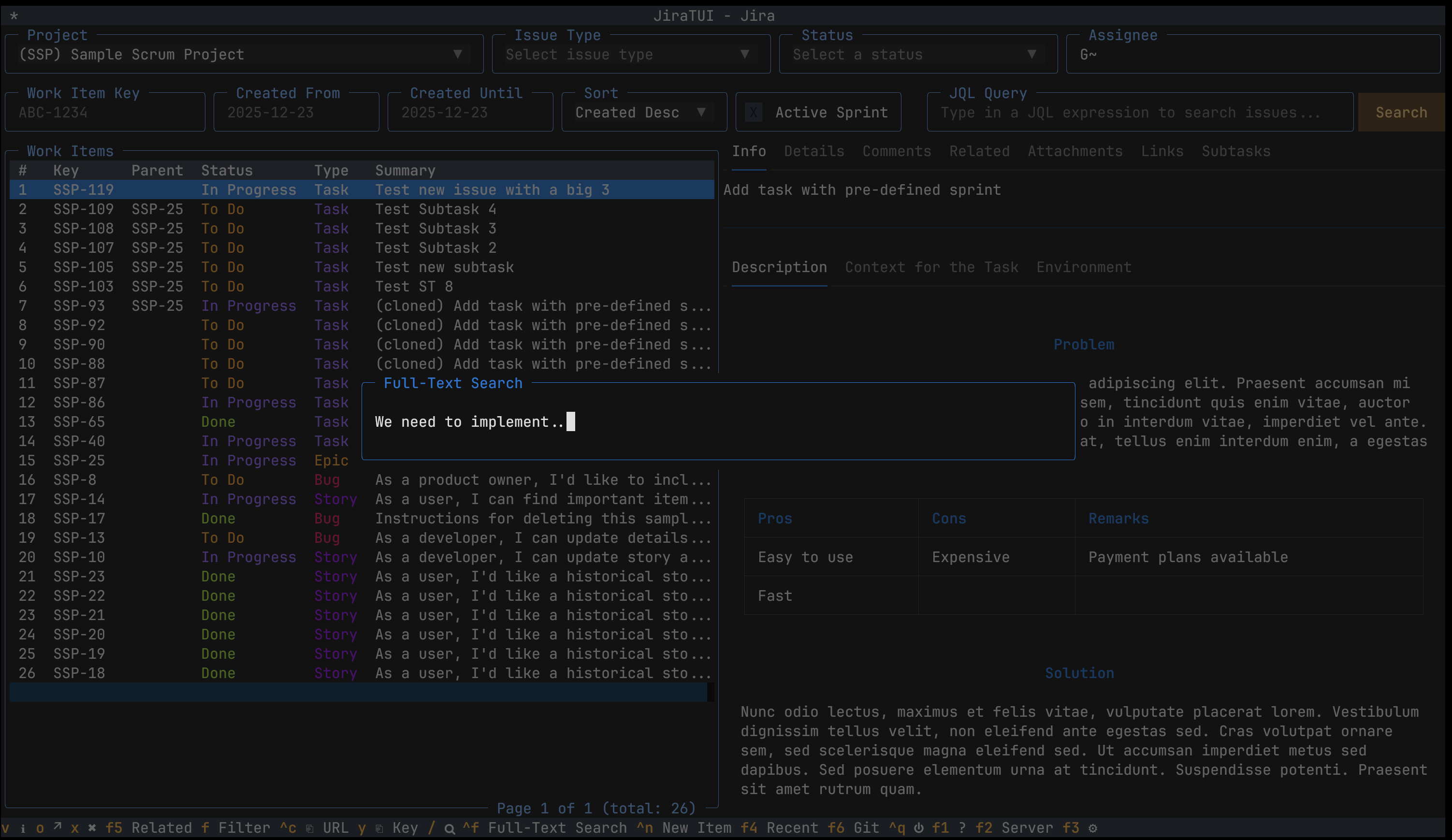Click the info icon in footer
The height and width of the screenshot is (840, 1452).
(x=22, y=828)
